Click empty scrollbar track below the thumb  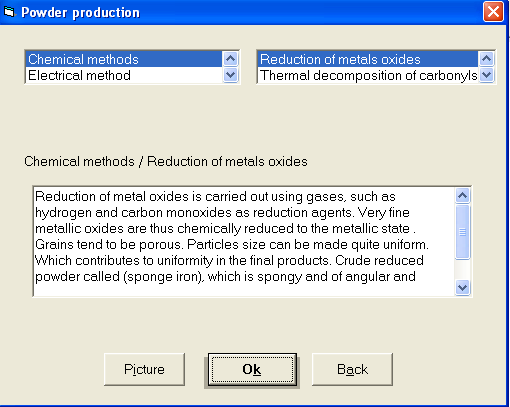coord(462,269)
